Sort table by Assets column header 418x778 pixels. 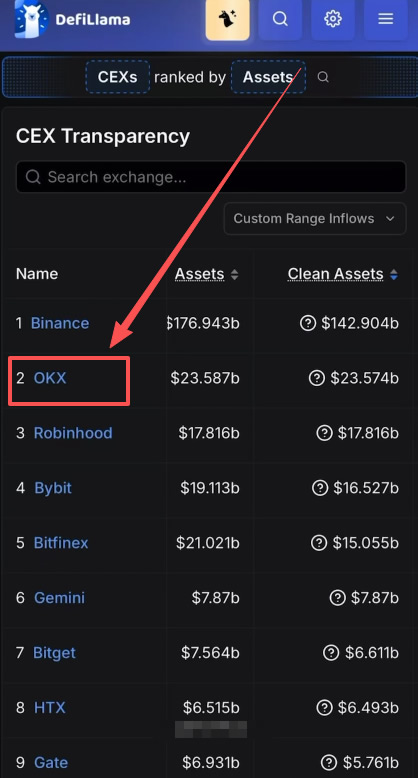[x=207, y=274]
